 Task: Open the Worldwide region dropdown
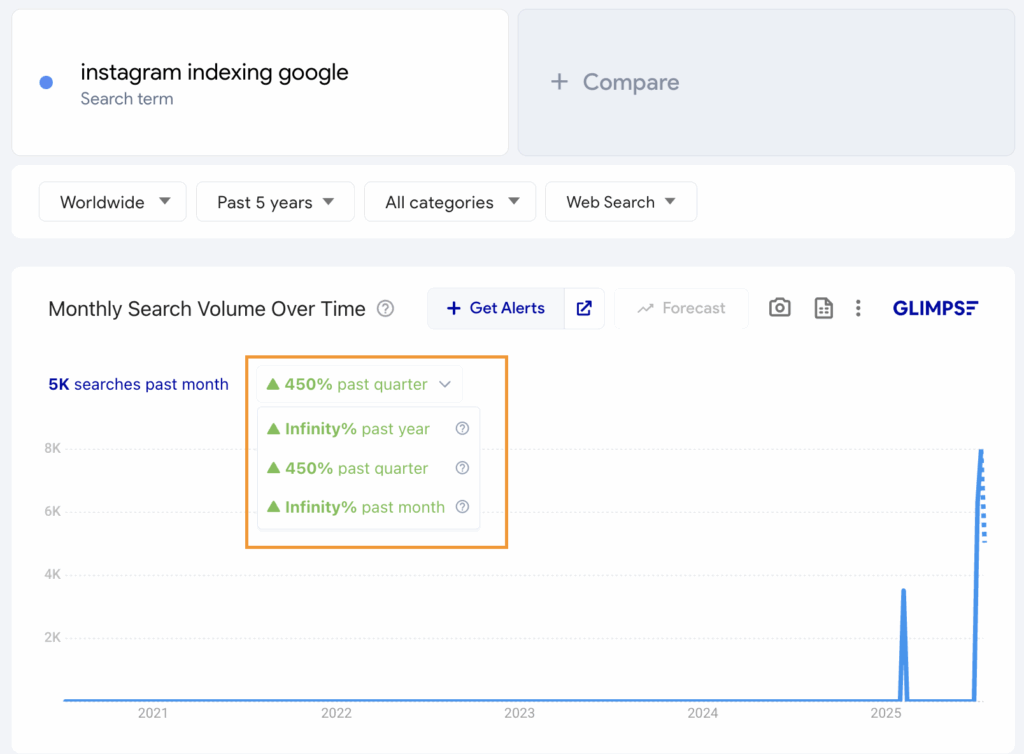112,201
